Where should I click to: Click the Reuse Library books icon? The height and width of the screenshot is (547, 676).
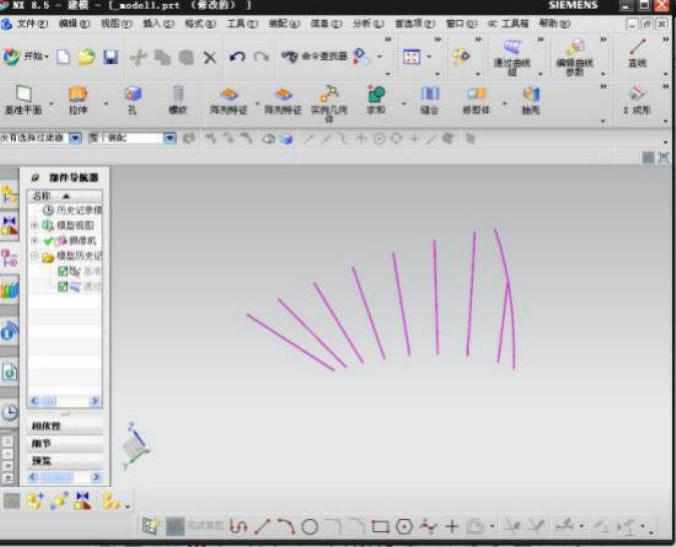[9, 289]
